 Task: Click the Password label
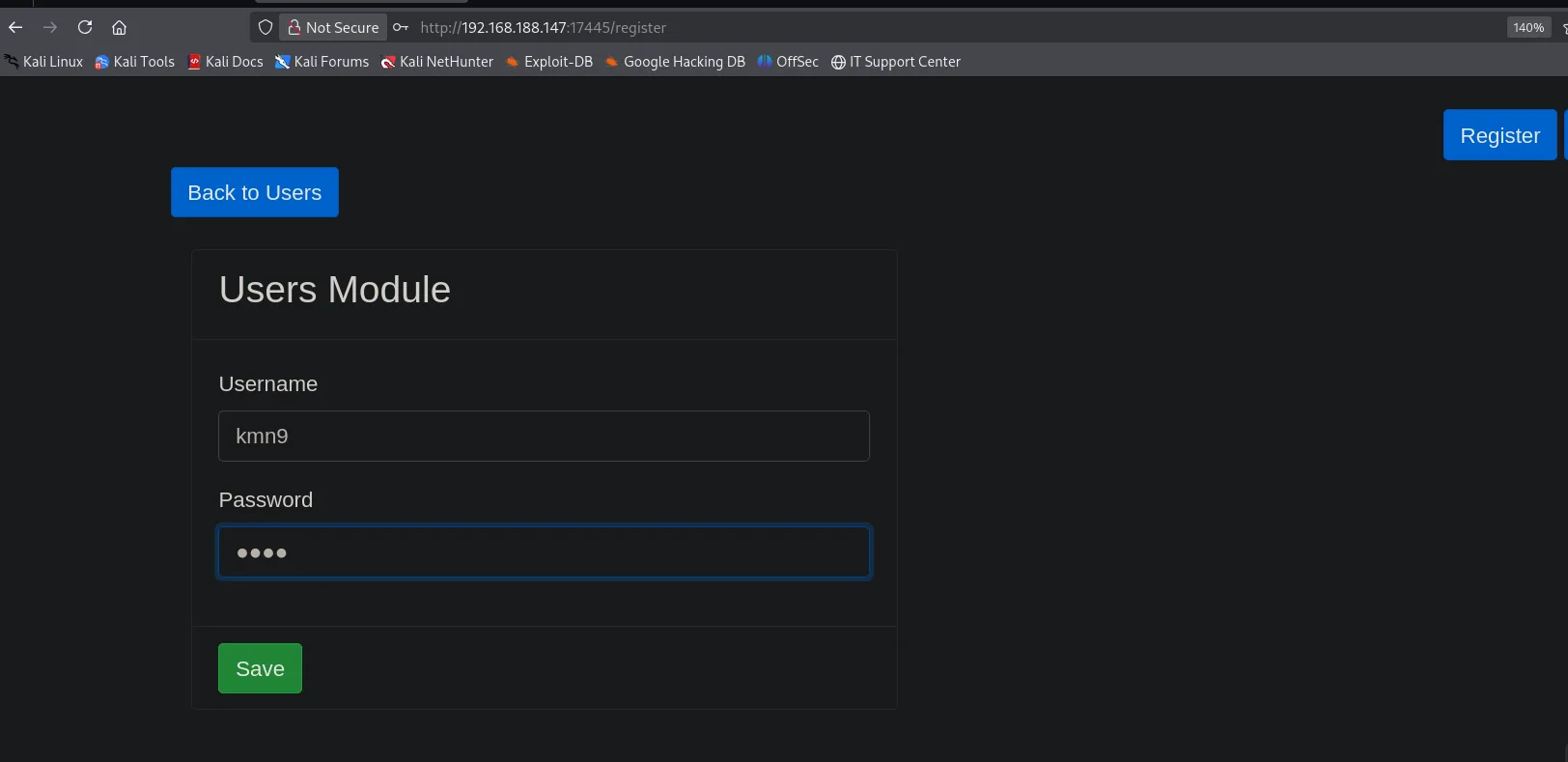(266, 500)
